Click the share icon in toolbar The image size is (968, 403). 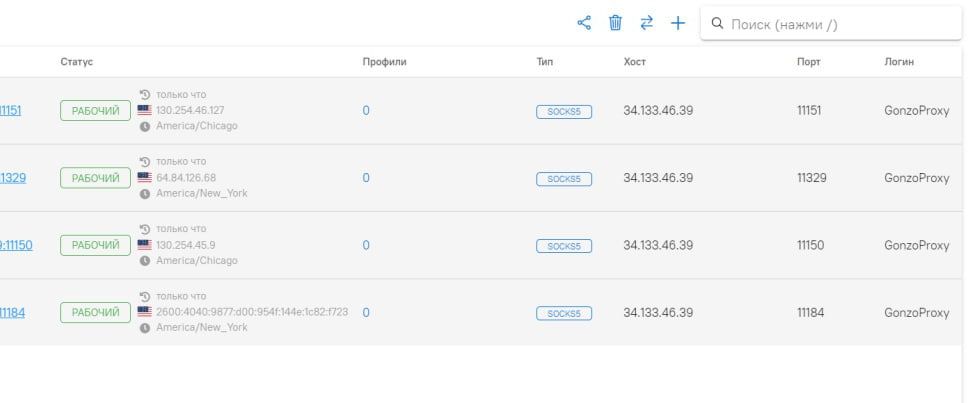585,23
